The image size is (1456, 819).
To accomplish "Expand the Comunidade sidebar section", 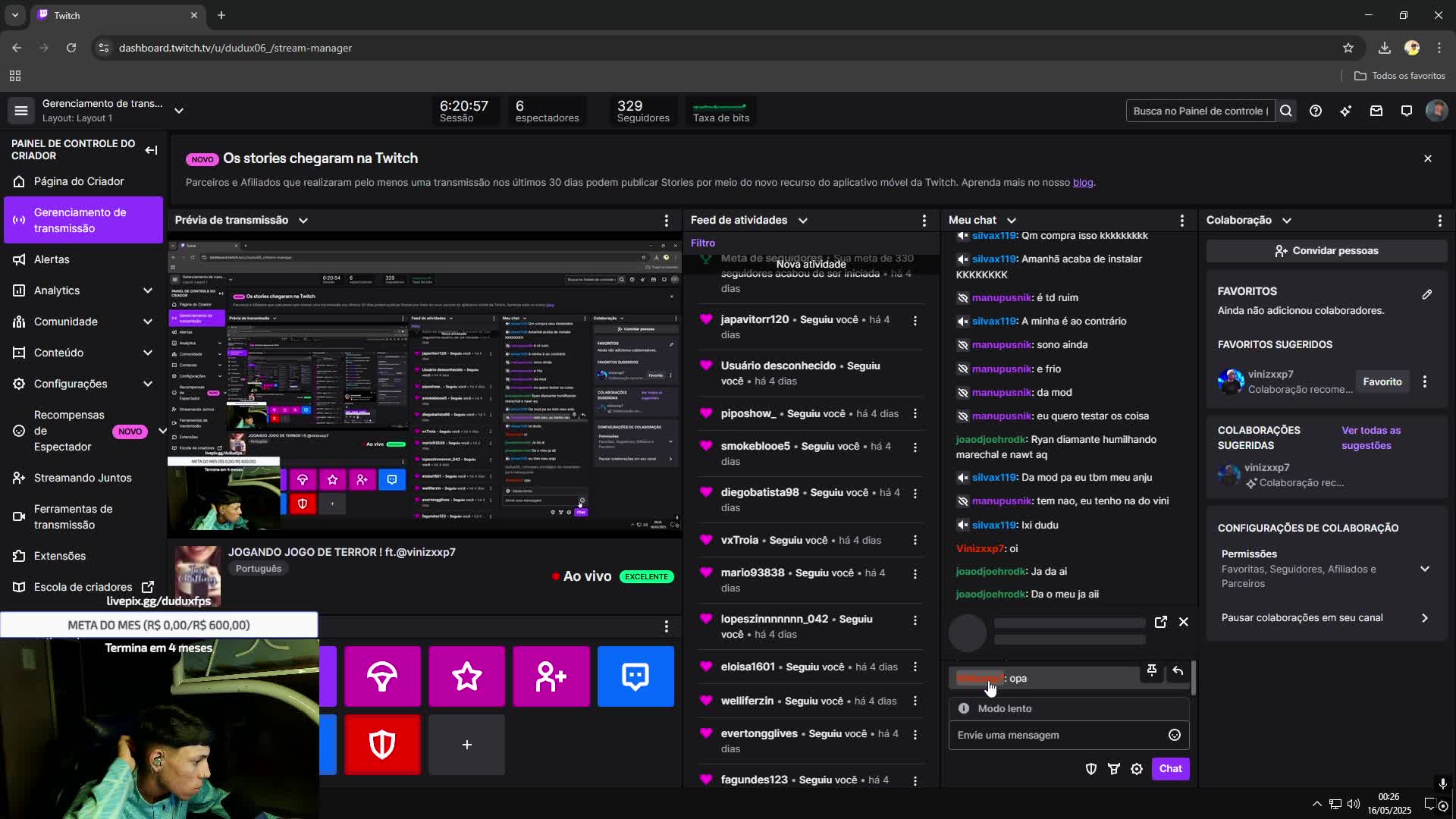I will click(x=148, y=322).
